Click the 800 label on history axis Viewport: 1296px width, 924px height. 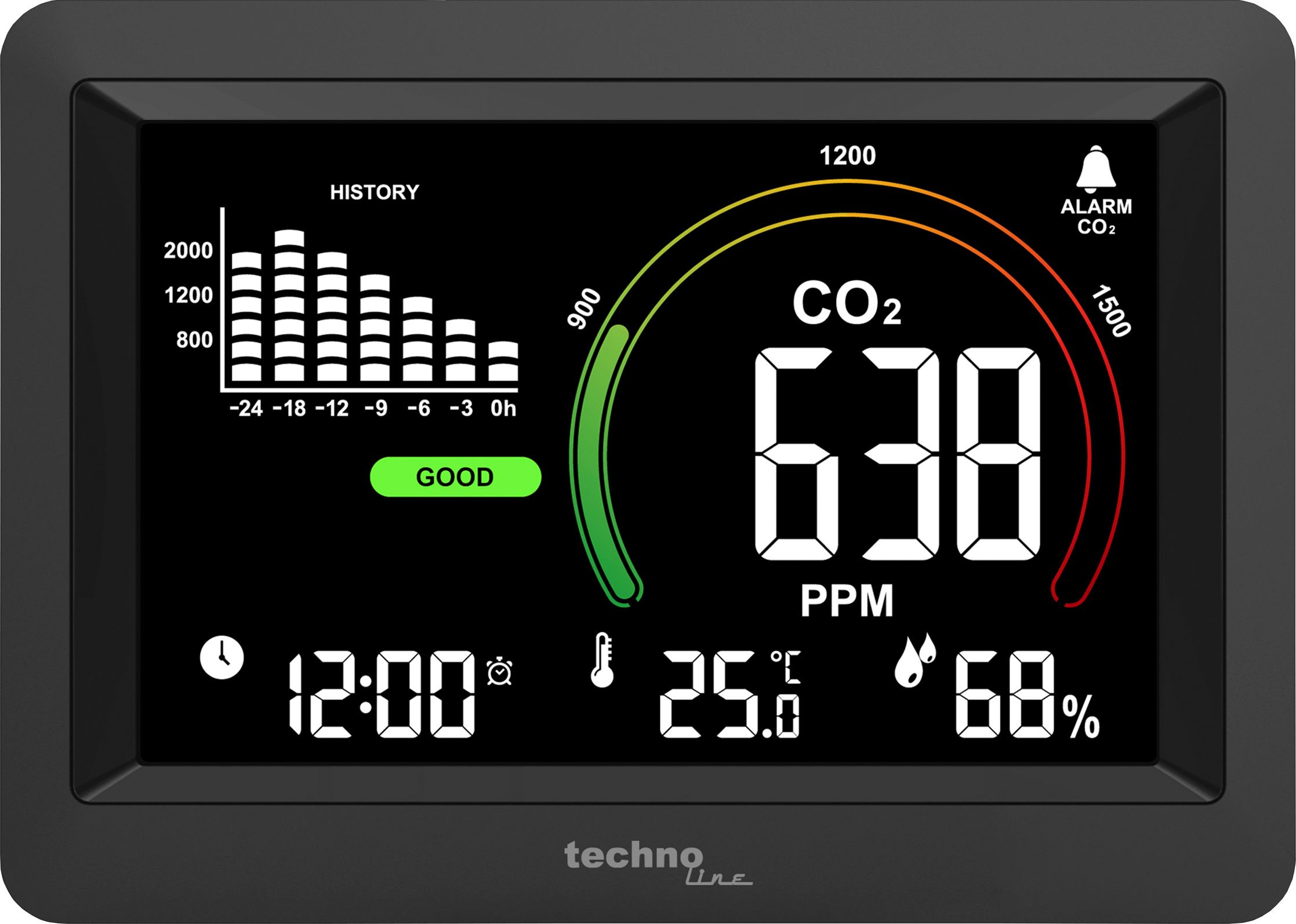tap(194, 340)
